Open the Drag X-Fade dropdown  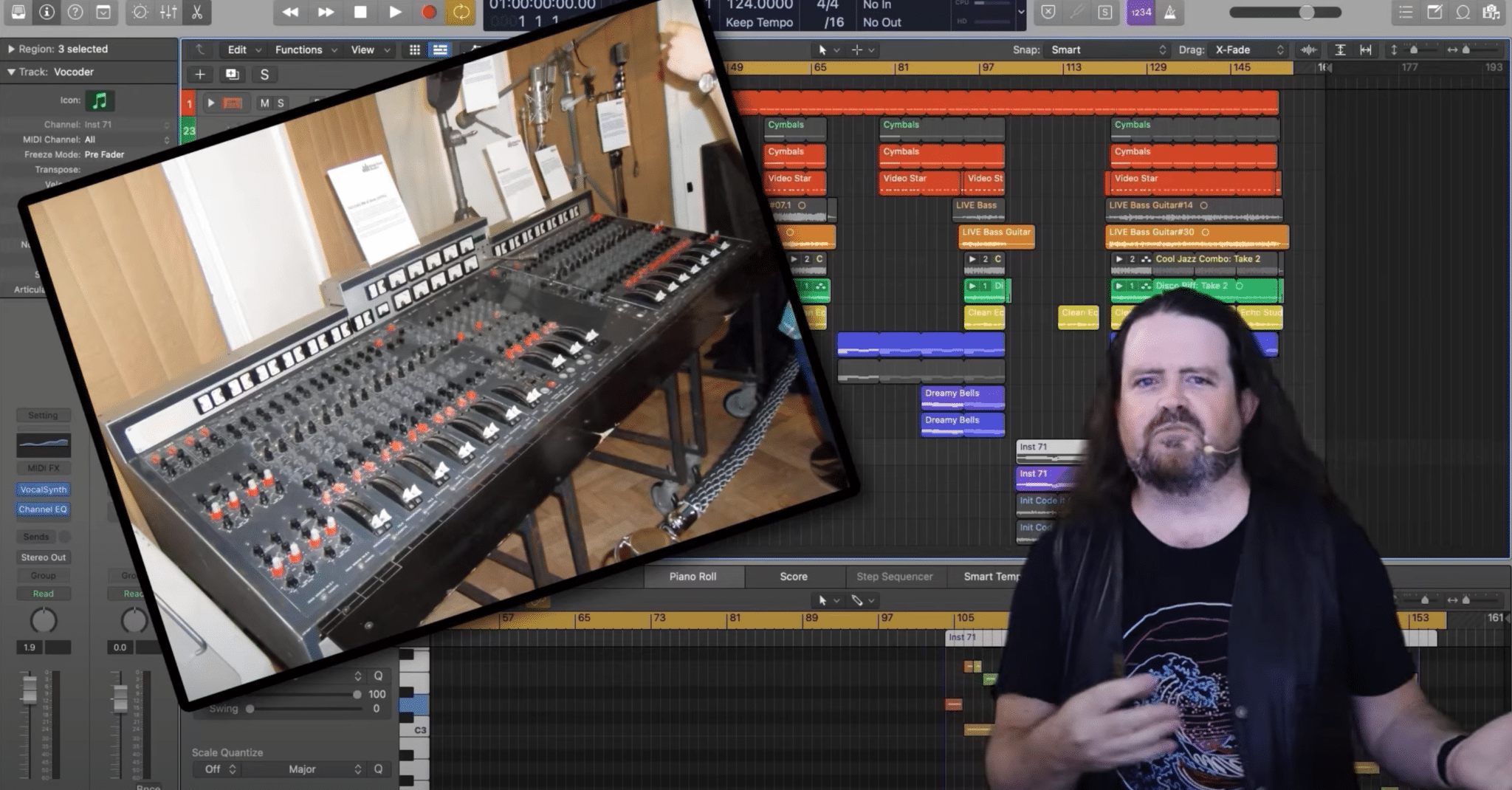[1249, 49]
